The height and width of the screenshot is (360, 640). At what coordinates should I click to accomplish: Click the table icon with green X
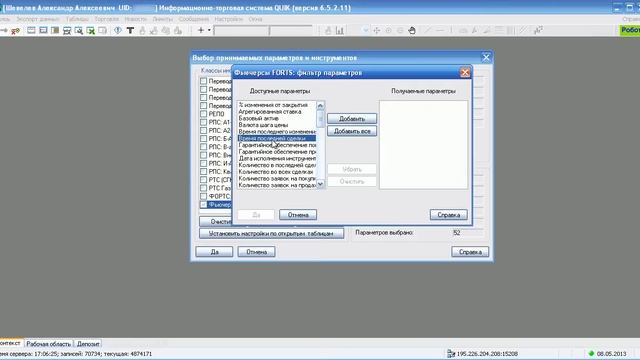point(91,31)
